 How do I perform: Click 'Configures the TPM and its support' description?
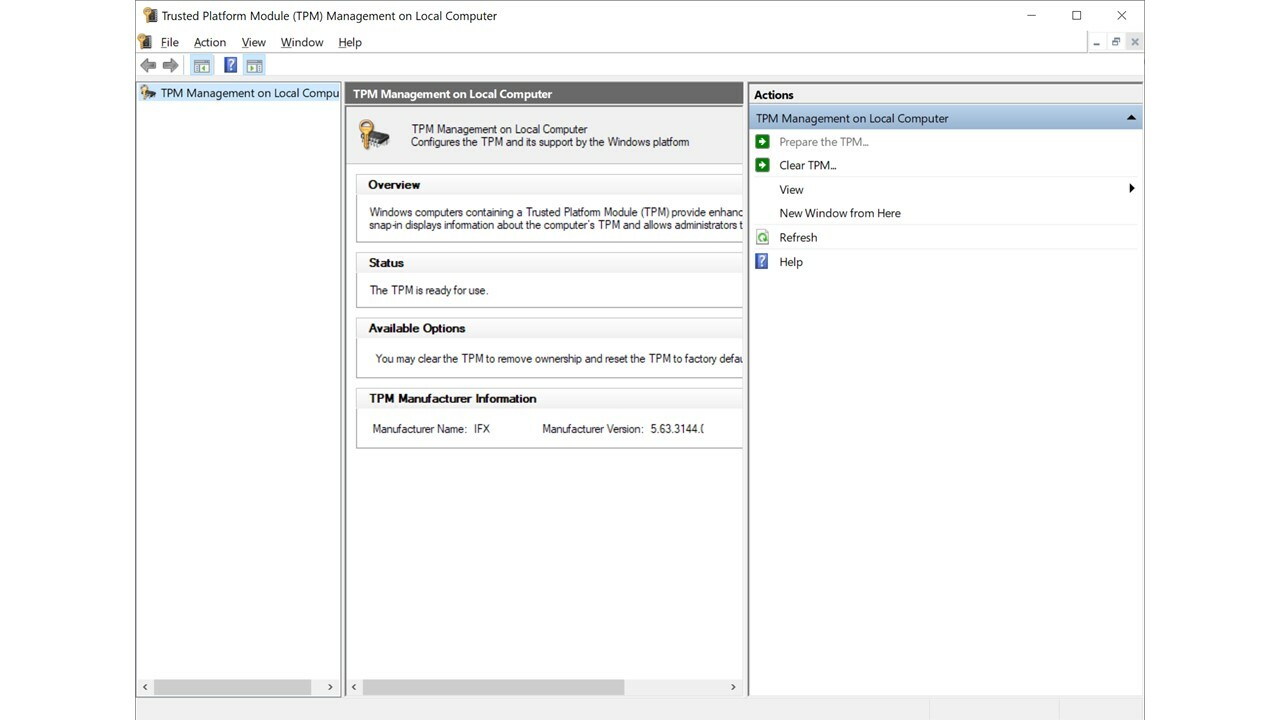(x=550, y=142)
